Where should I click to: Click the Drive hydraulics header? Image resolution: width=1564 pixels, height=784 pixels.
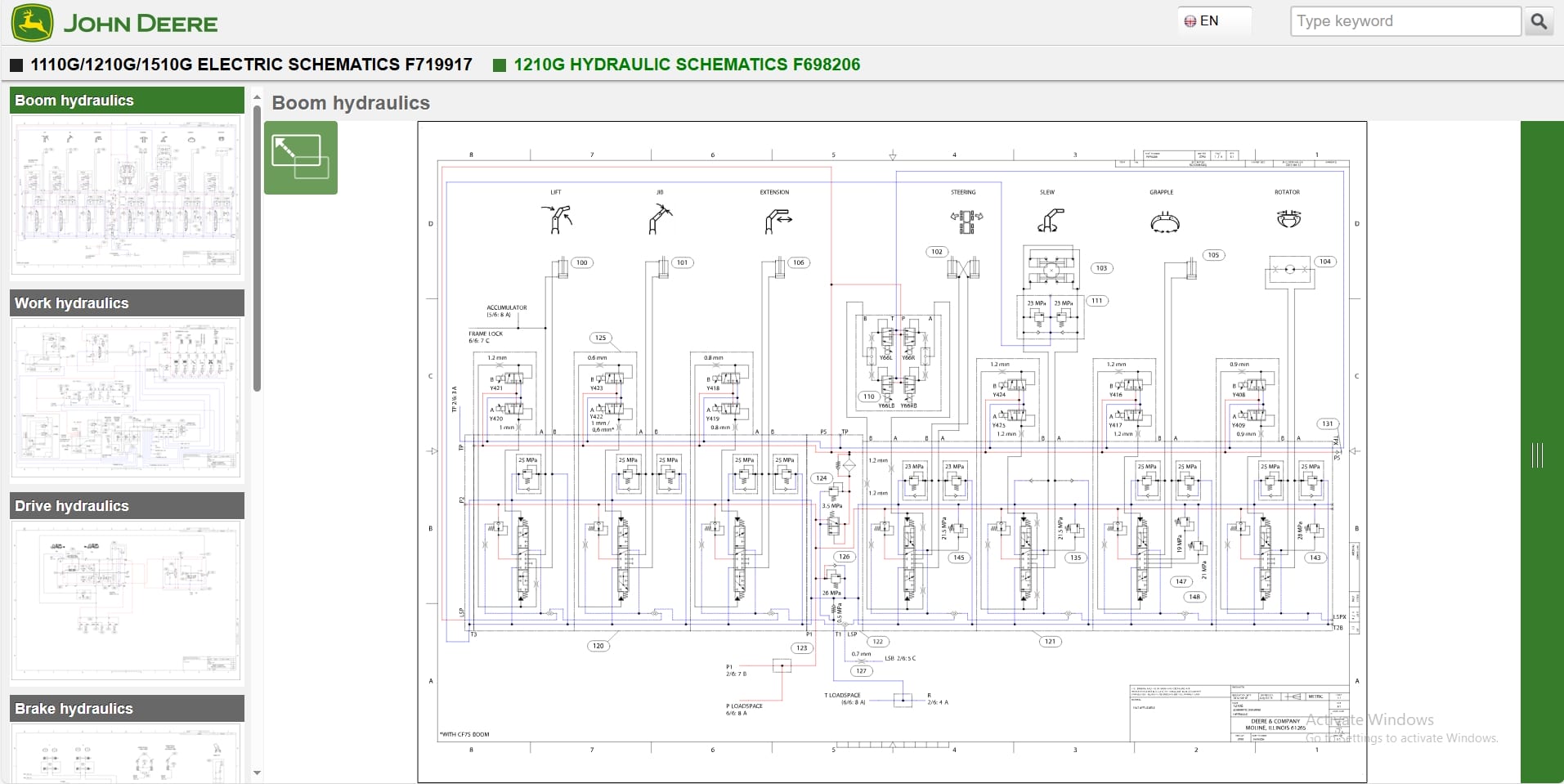(126, 505)
